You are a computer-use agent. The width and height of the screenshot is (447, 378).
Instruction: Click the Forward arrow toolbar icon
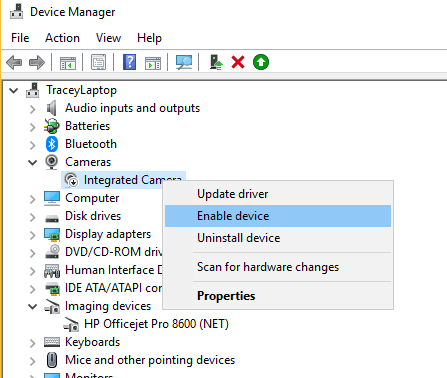[37, 62]
